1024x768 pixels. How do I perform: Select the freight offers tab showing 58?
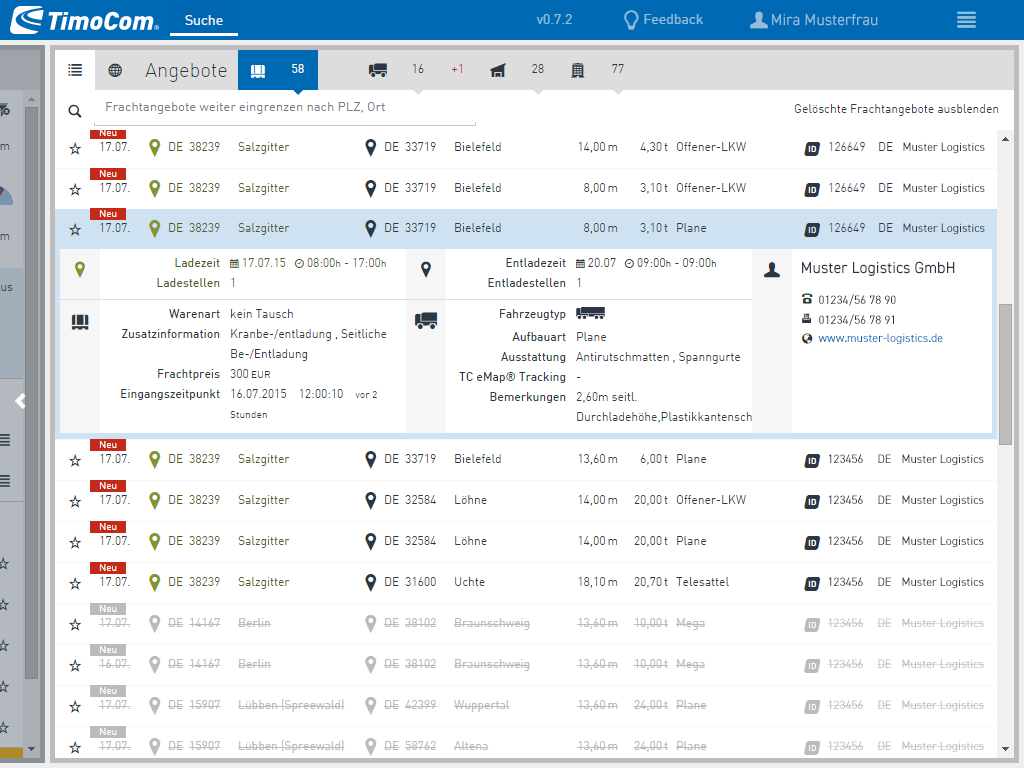pos(278,70)
